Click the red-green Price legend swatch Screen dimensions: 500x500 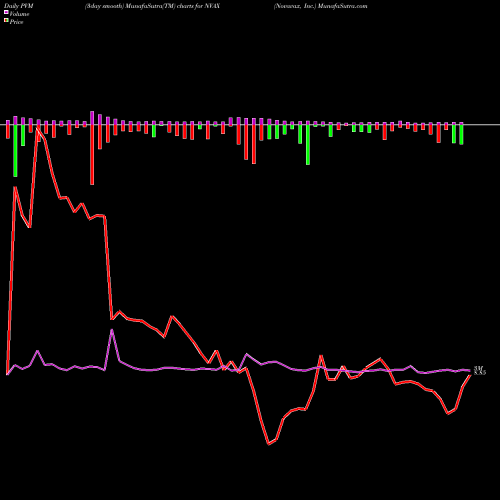point(6,21)
